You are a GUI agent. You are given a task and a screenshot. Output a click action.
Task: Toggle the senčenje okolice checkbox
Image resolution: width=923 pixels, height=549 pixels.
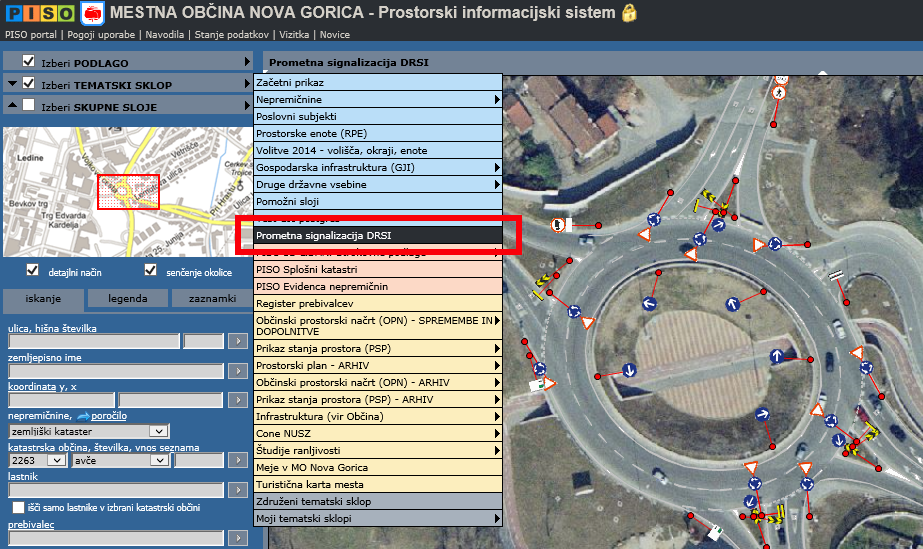(x=151, y=270)
